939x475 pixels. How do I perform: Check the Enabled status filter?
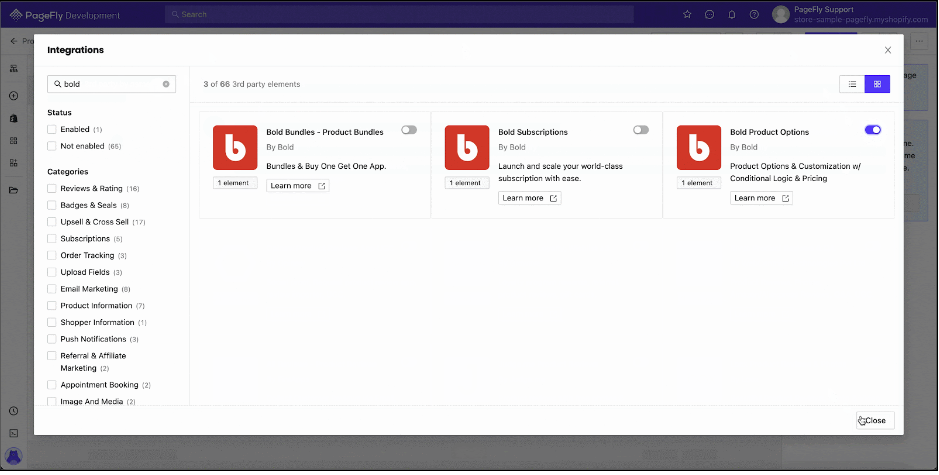[x=52, y=129]
